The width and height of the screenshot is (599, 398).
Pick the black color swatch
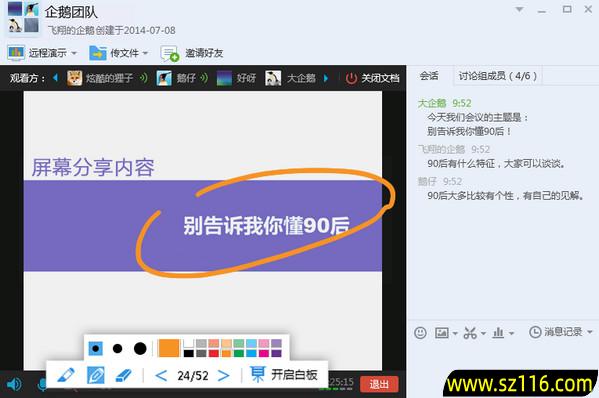189,354
